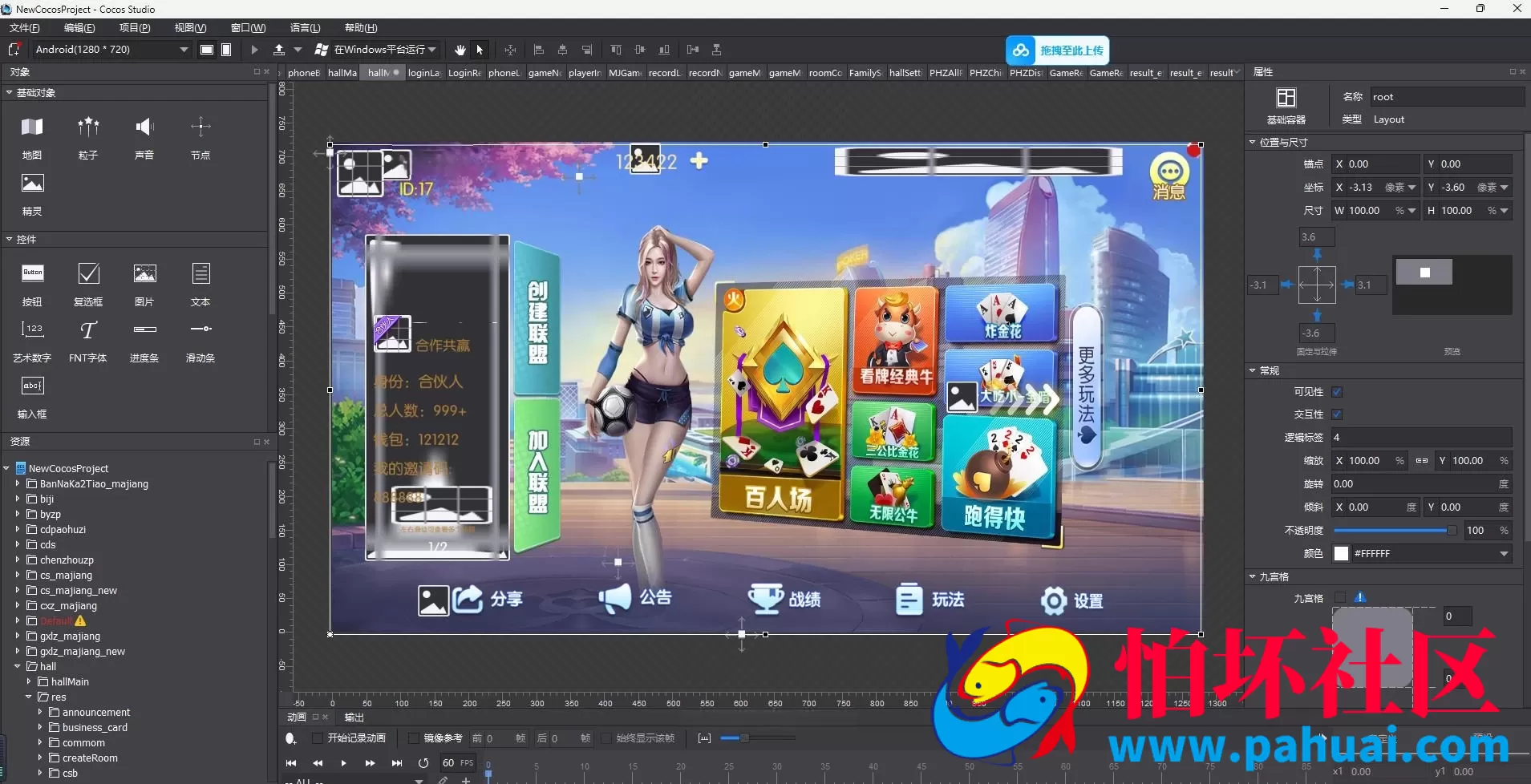Click the distribute horizontally toolbar icon

click(693, 50)
